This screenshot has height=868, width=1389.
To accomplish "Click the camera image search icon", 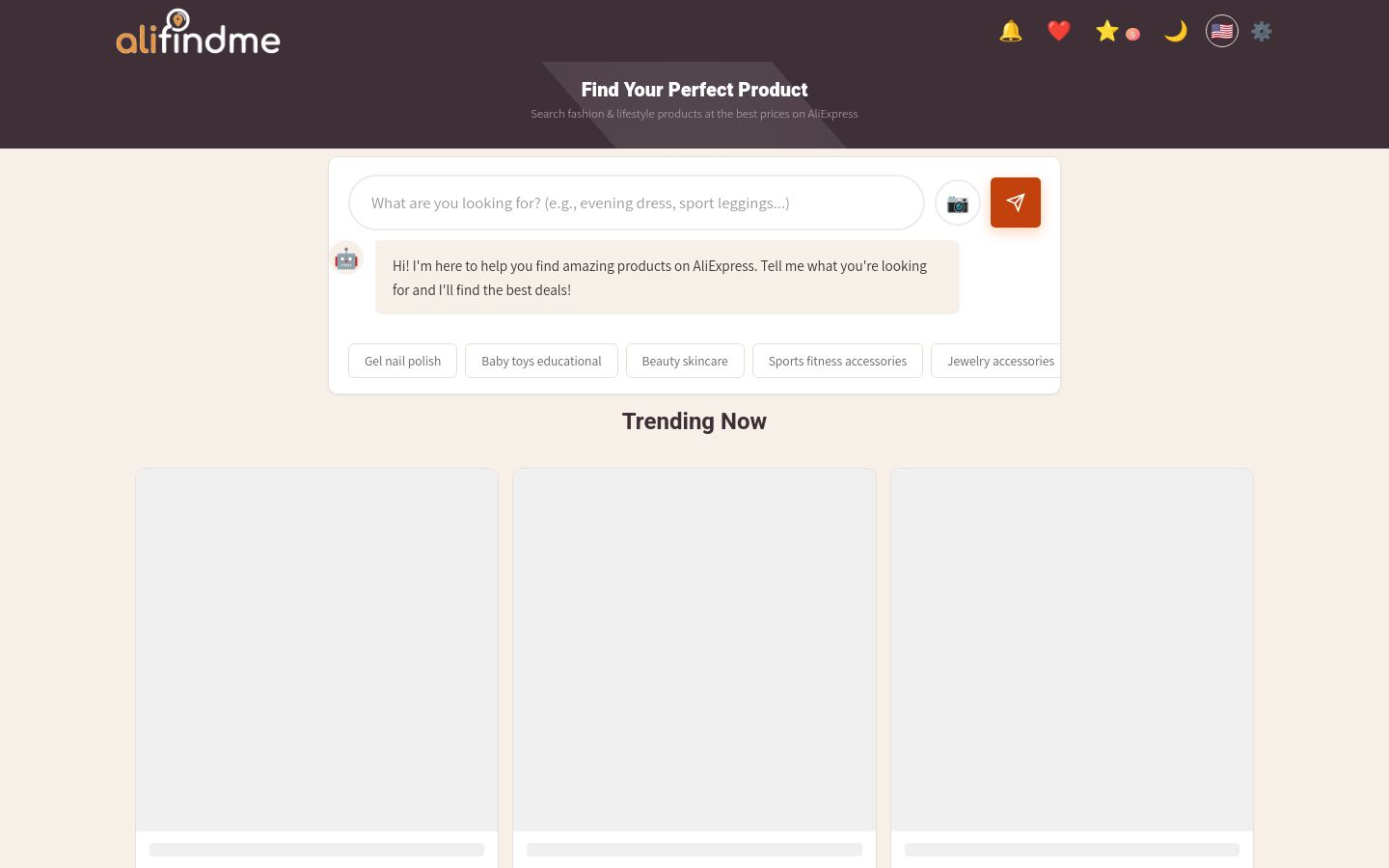I will [x=958, y=203].
